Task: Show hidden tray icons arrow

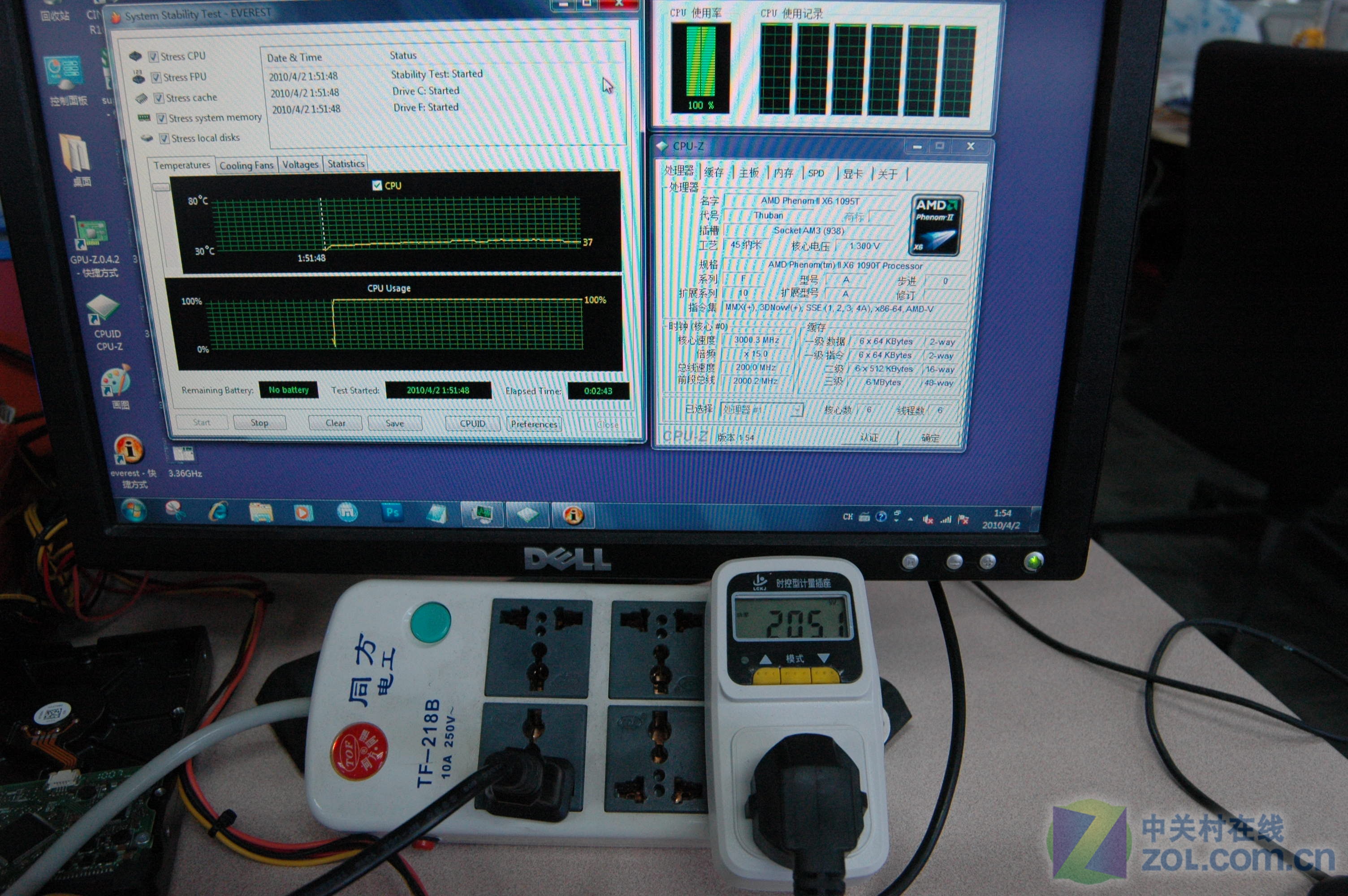Action: click(910, 519)
